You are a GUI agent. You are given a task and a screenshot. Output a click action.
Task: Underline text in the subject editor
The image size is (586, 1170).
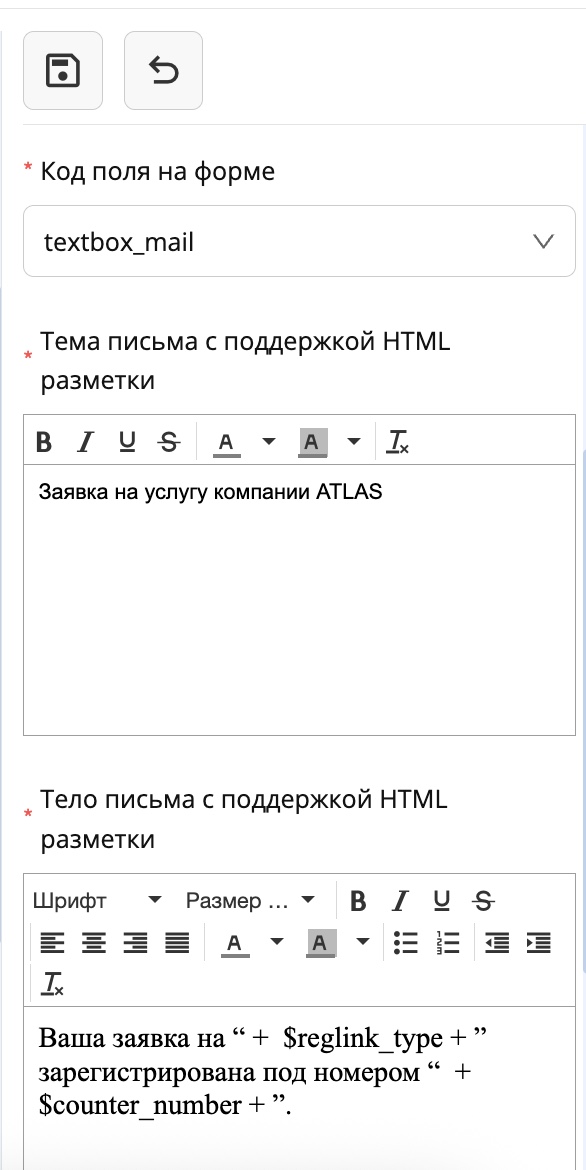[126, 440]
